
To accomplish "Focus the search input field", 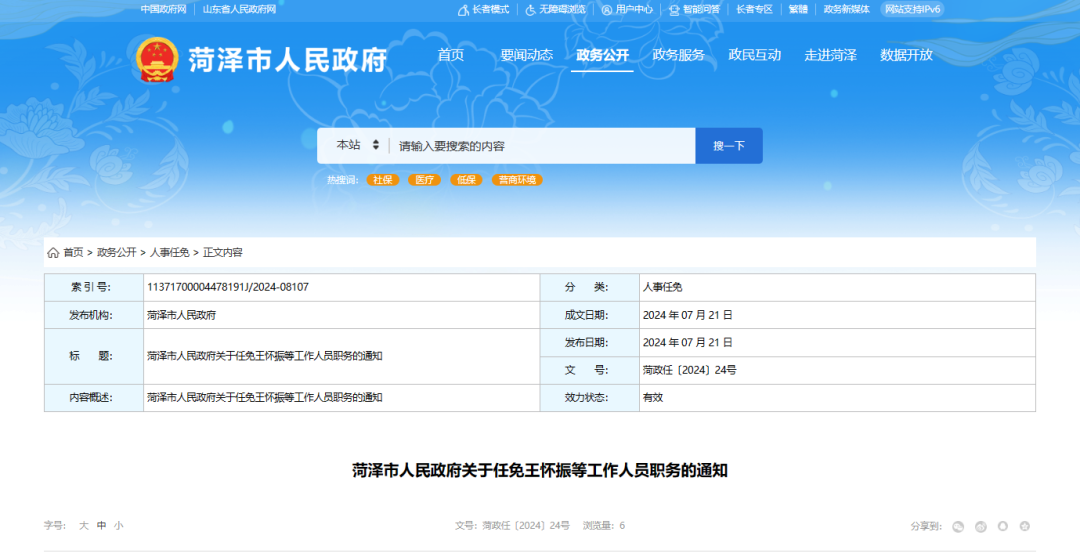I will click(543, 146).
